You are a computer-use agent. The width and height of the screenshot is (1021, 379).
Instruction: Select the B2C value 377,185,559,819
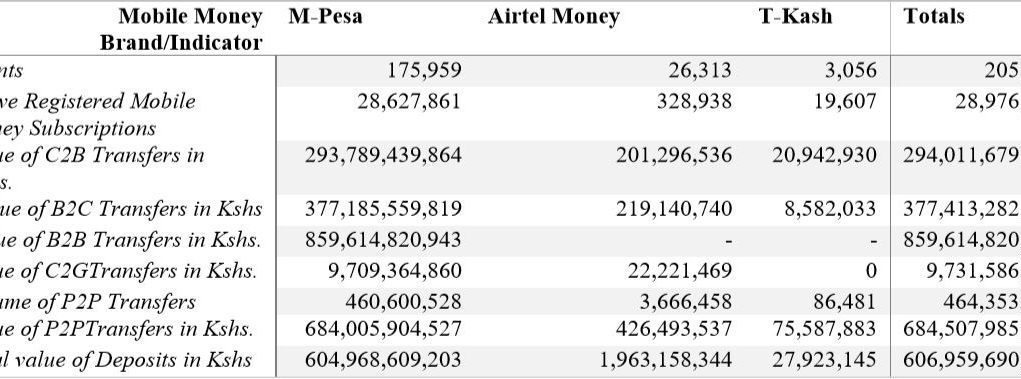tap(384, 209)
